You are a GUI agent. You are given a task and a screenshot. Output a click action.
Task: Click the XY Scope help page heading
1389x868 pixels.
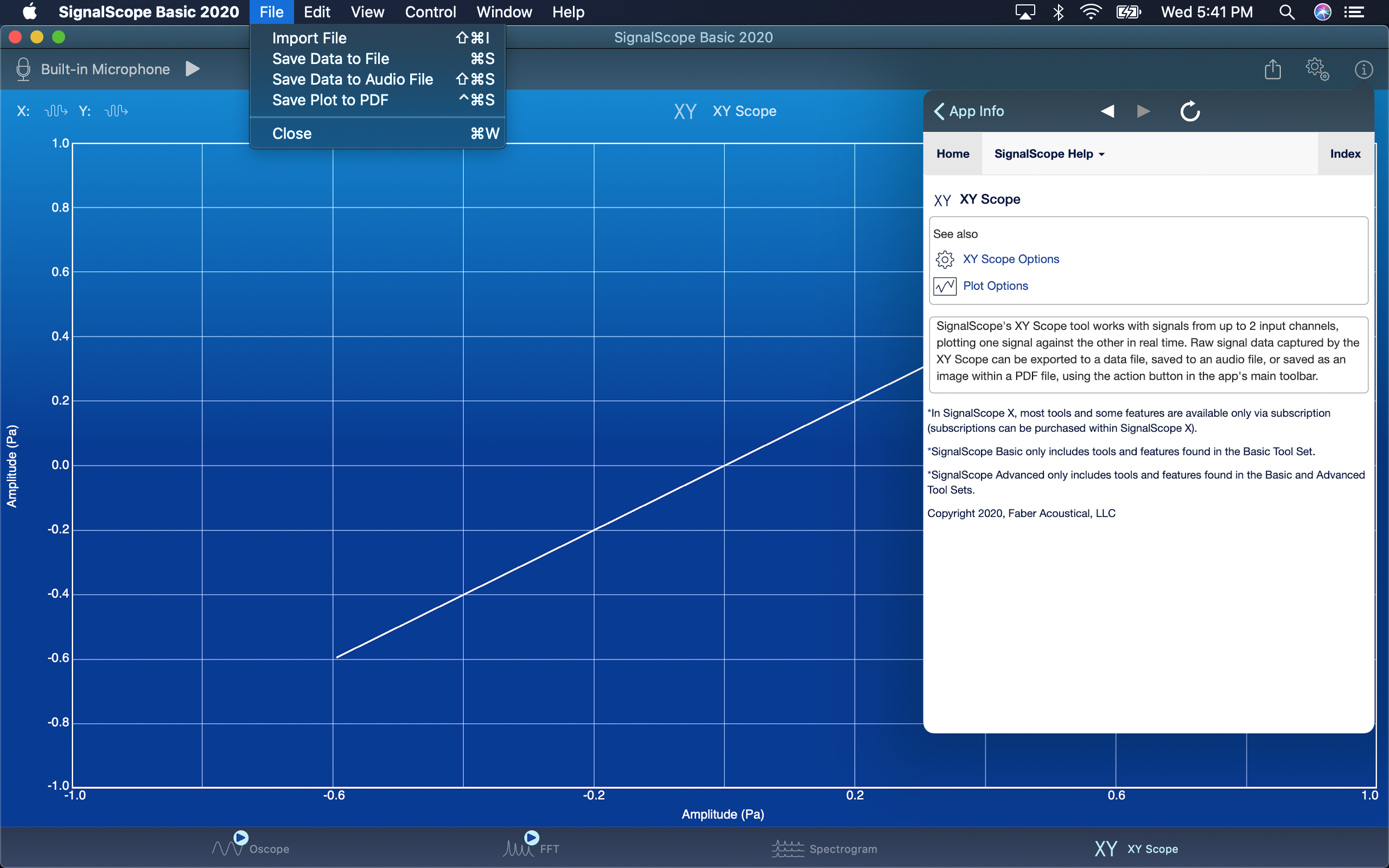coord(990,199)
